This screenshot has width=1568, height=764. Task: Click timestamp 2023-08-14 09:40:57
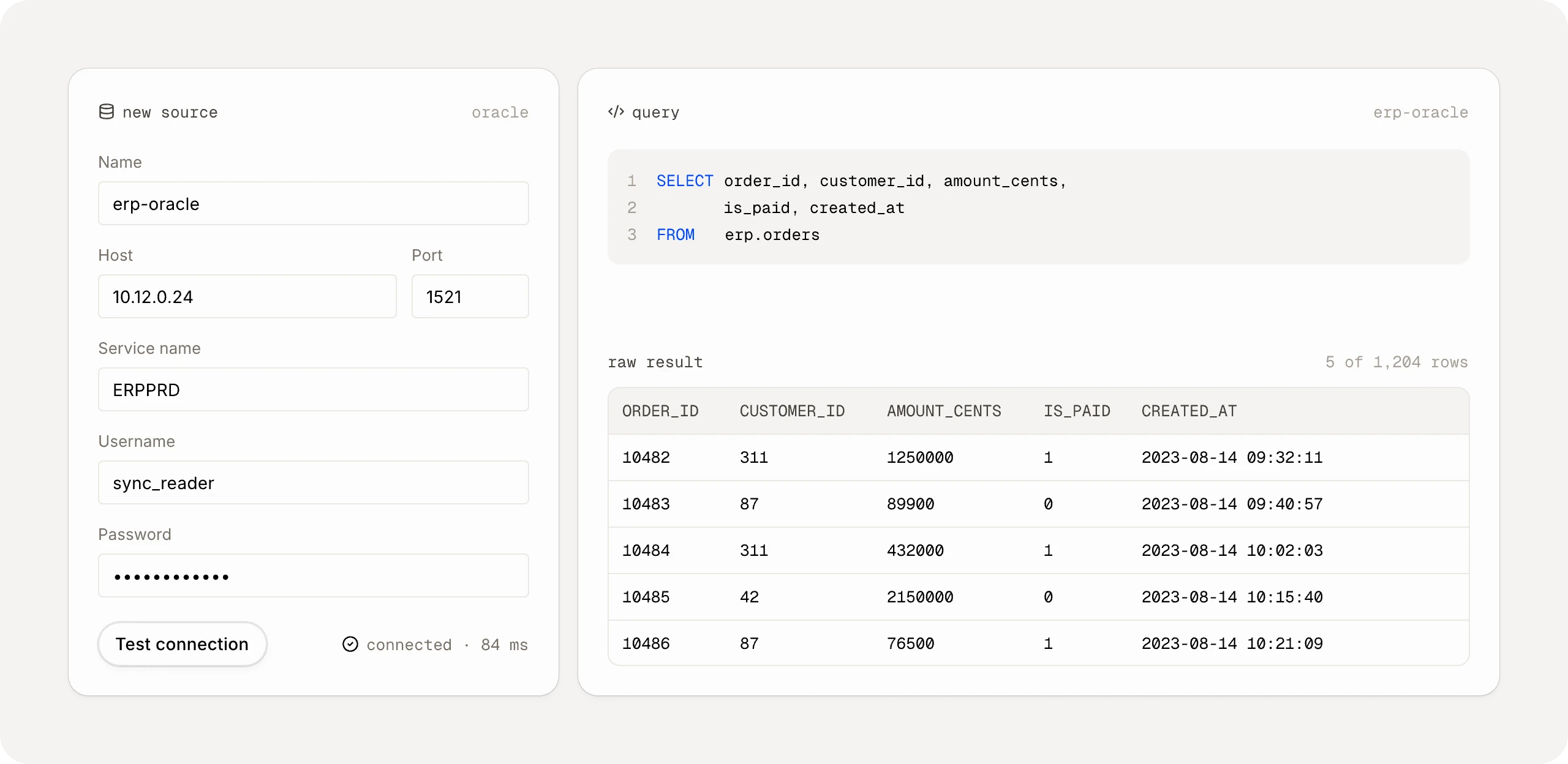(x=1232, y=504)
